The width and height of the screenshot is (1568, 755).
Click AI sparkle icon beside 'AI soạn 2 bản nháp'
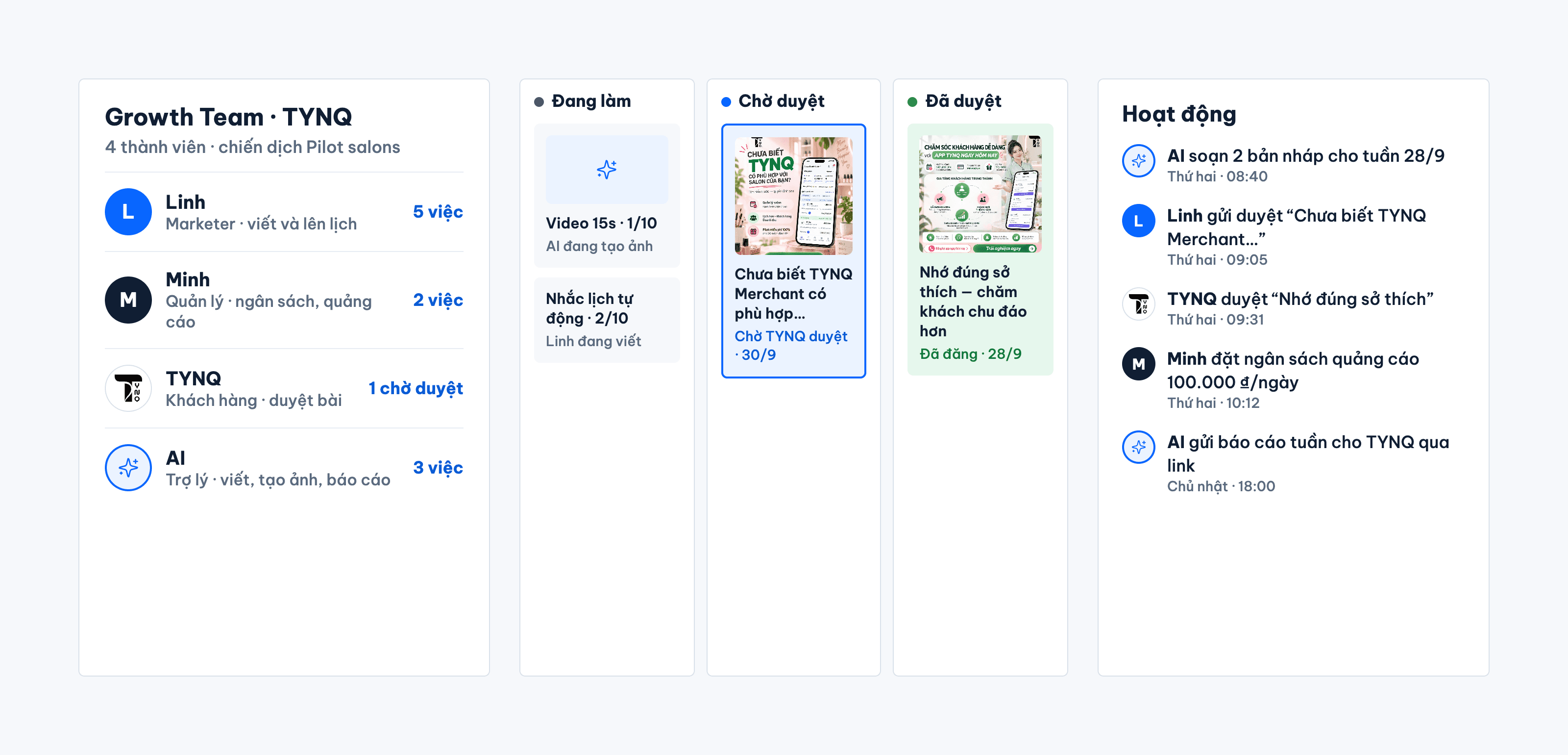[1138, 161]
